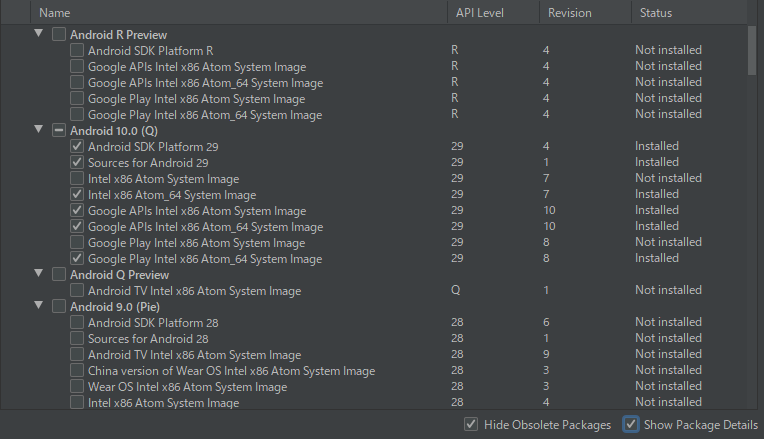Collapse the Android 10.0 (Q) group
This screenshot has width=764, height=439.
(39, 130)
